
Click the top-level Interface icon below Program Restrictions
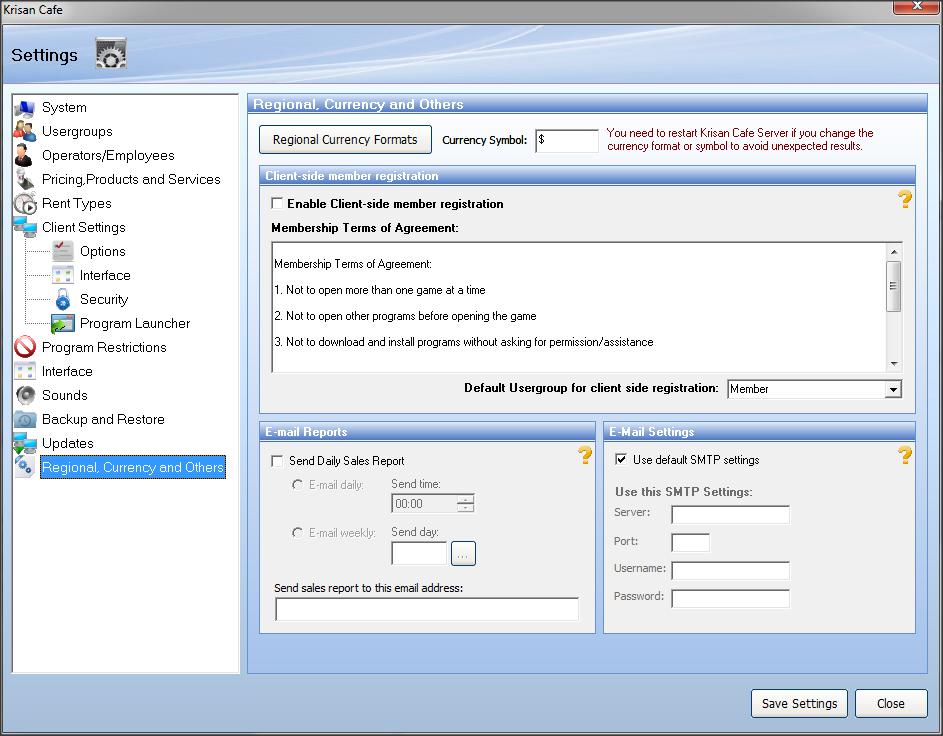25,371
